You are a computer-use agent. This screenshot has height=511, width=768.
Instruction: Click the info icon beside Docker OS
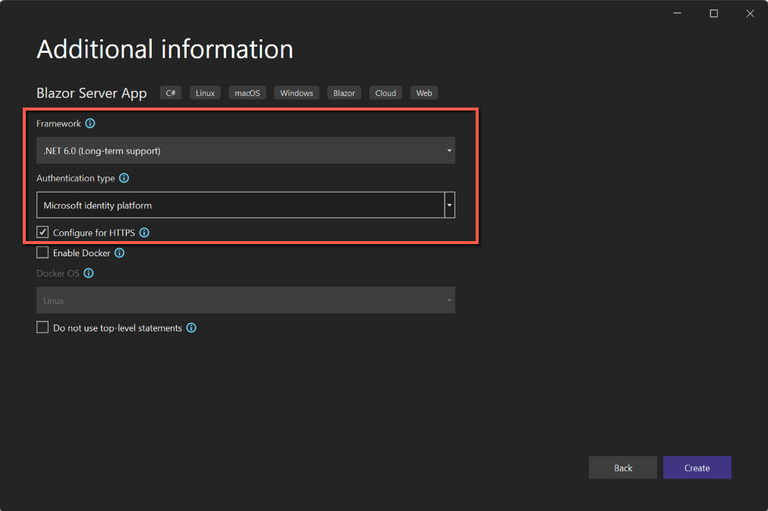coord(89,273)
